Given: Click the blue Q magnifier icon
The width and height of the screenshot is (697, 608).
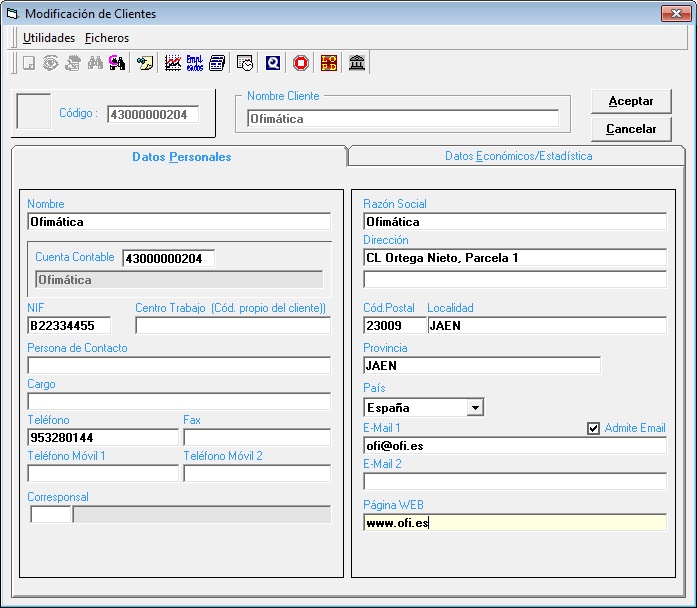Looking at the screenshot, I should click(x=272, y=63).
